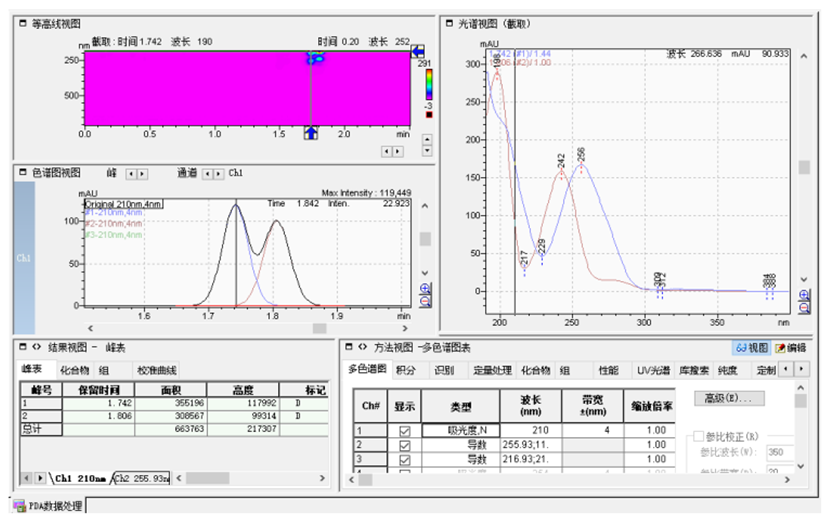Viewport: 830px width, 530px height.
Task: Toggle display checkbox for channel 2
Action: pyautogui.click(x=404, y=445)
